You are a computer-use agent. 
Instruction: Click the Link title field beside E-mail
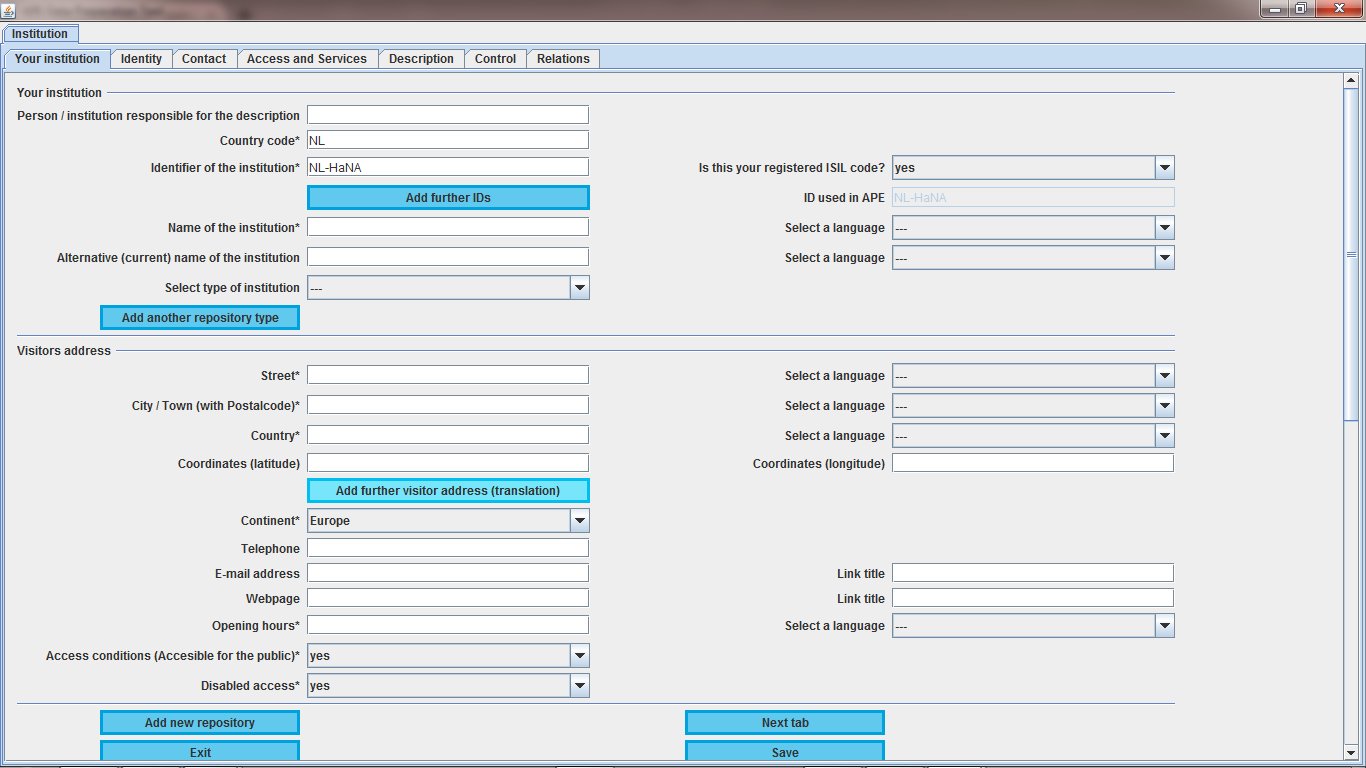coord(1033,573)
